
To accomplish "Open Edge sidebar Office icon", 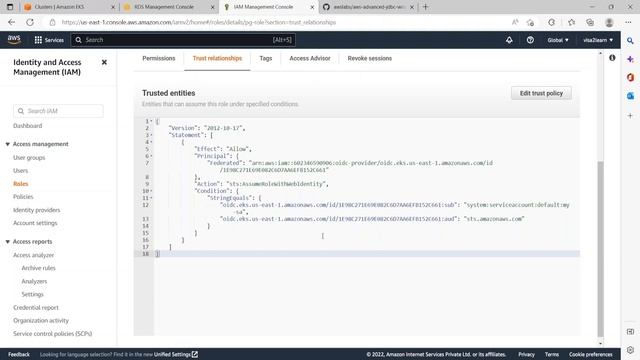I will pos(630,77).
